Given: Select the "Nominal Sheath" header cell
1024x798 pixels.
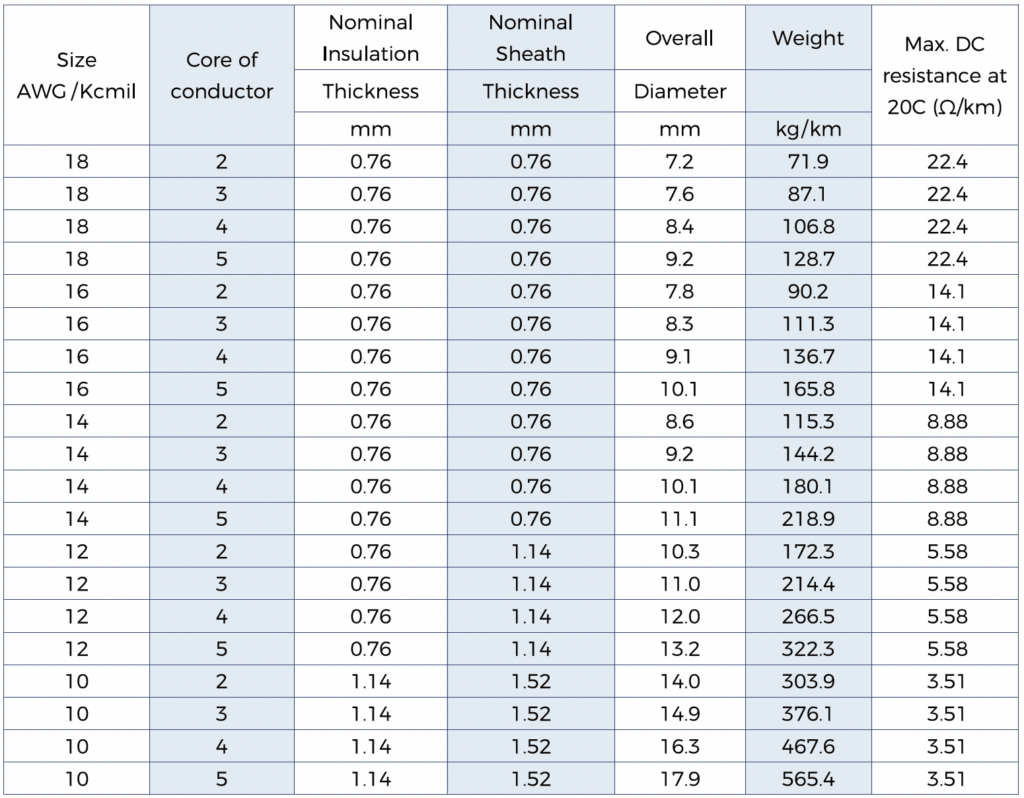Looking at the screenshot, I should coord(530,38).
